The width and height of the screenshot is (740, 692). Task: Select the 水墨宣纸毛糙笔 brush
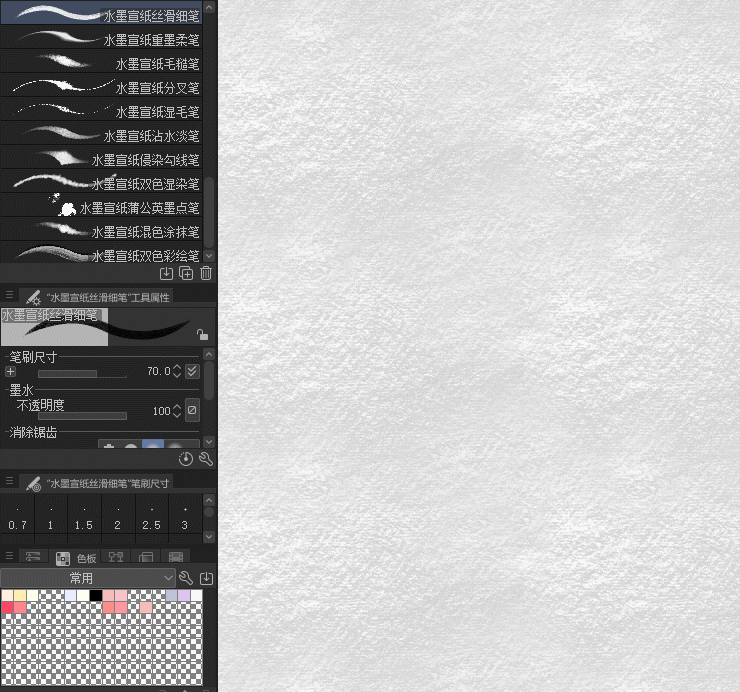click(101, 62)
